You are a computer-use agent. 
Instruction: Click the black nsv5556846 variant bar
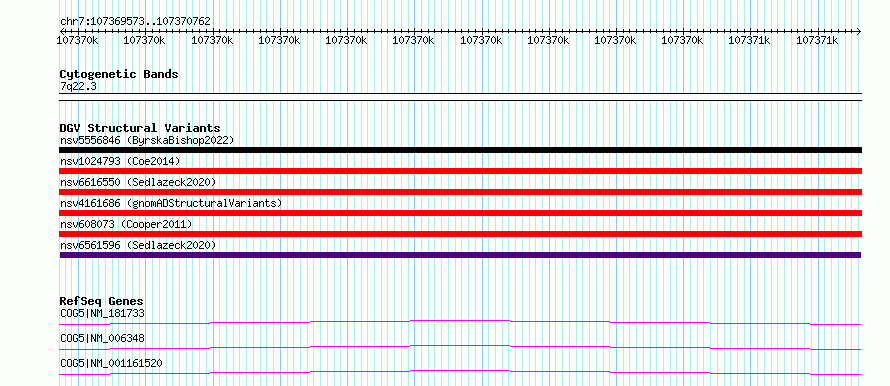460,150
